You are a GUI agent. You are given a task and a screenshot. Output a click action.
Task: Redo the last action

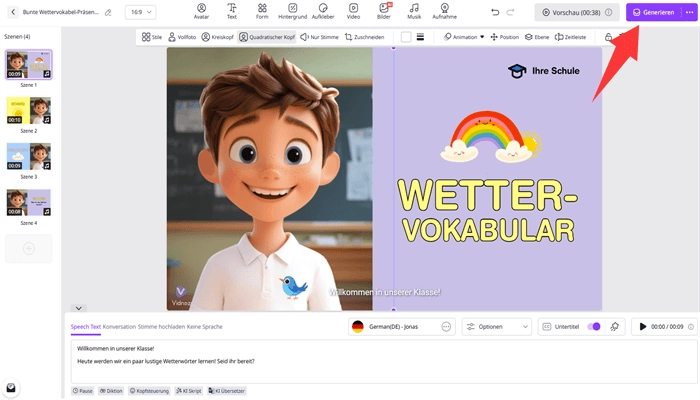click(x=510, y=12)
